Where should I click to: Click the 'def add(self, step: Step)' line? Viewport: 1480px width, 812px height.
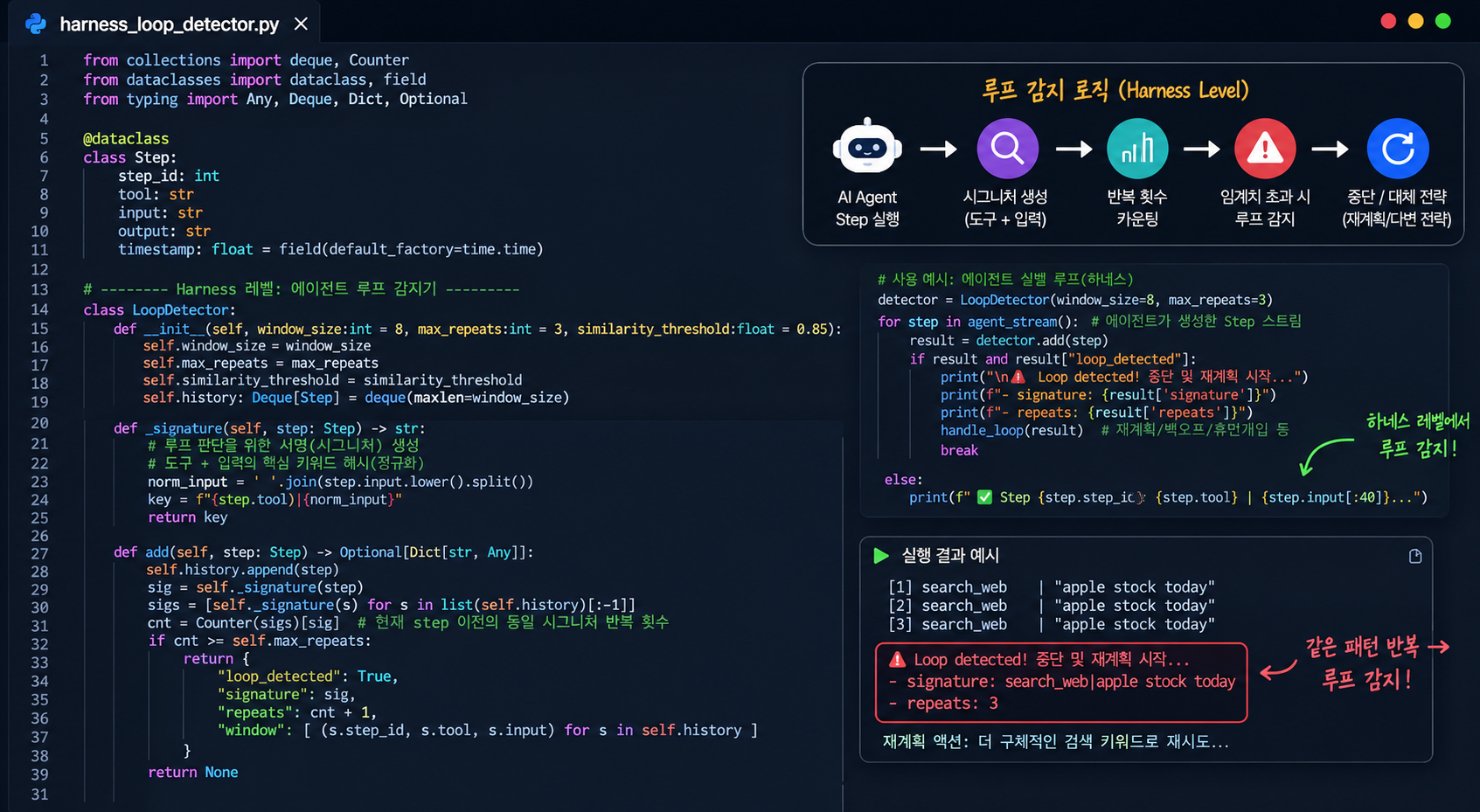[323, 552]
